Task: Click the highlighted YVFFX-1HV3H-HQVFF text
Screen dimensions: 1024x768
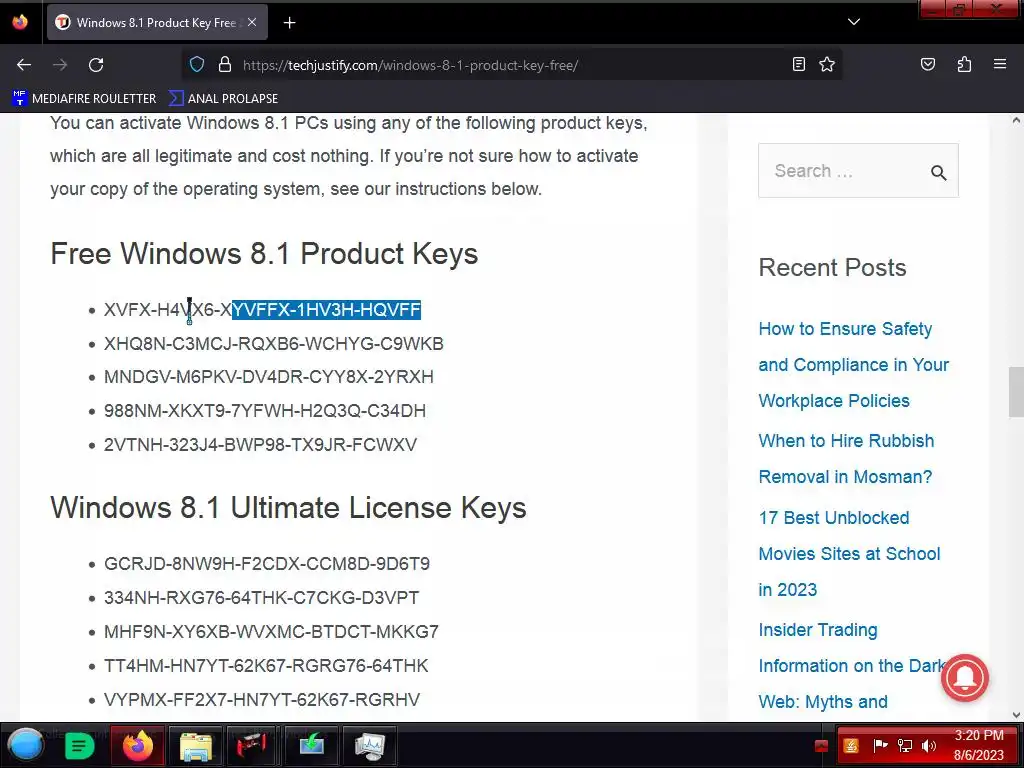Action: coord(327,310)
